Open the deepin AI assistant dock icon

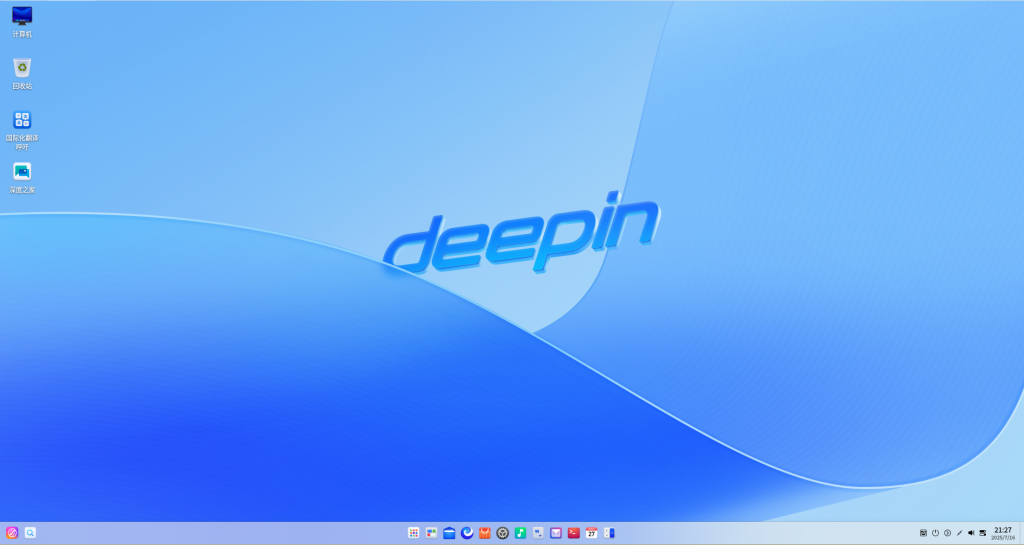coord(12,533)
